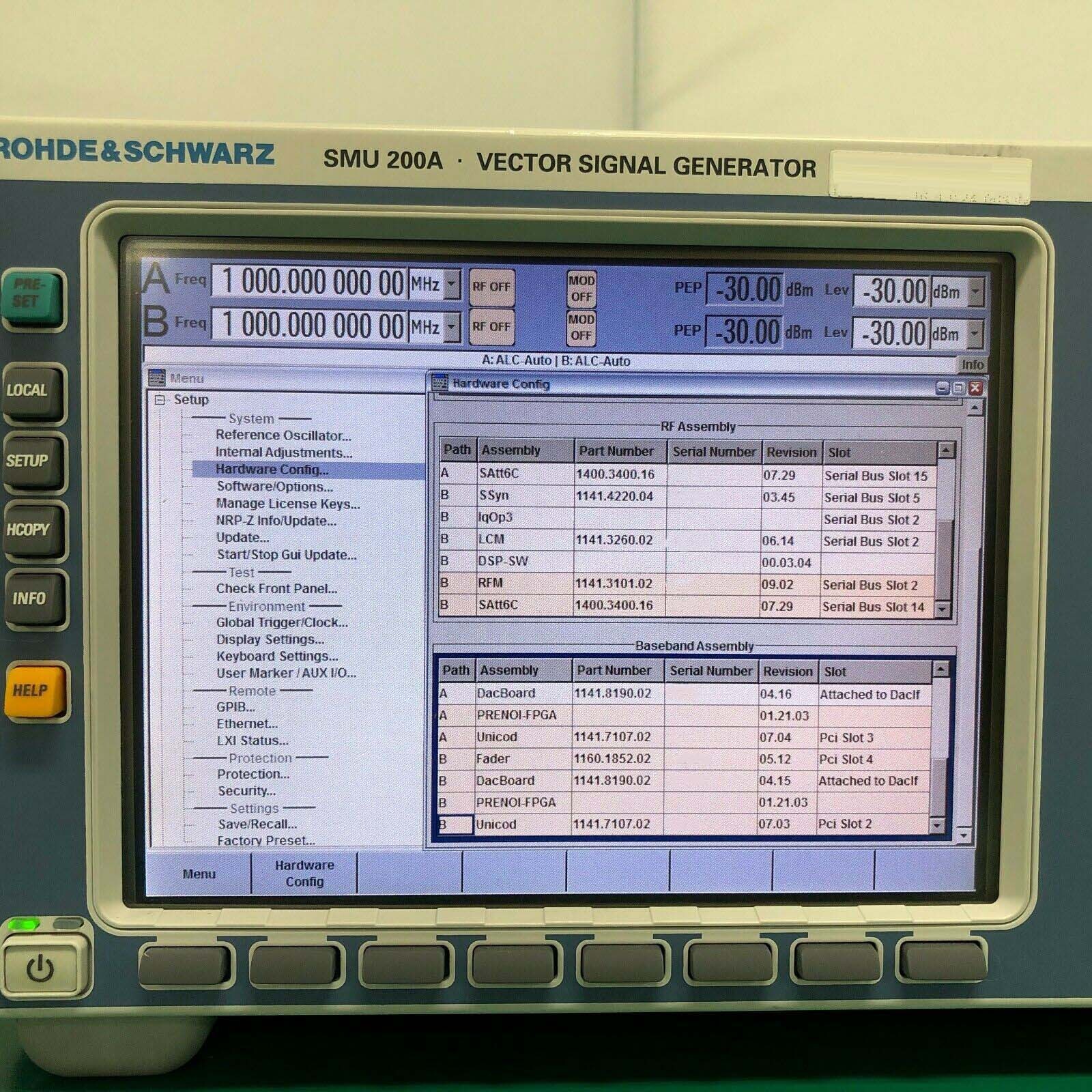Image resolution: width=1092 pixels, height=1092 pixels.
Task: Open User Marker / AUX I/O... entry
Action: coord(286,673)
